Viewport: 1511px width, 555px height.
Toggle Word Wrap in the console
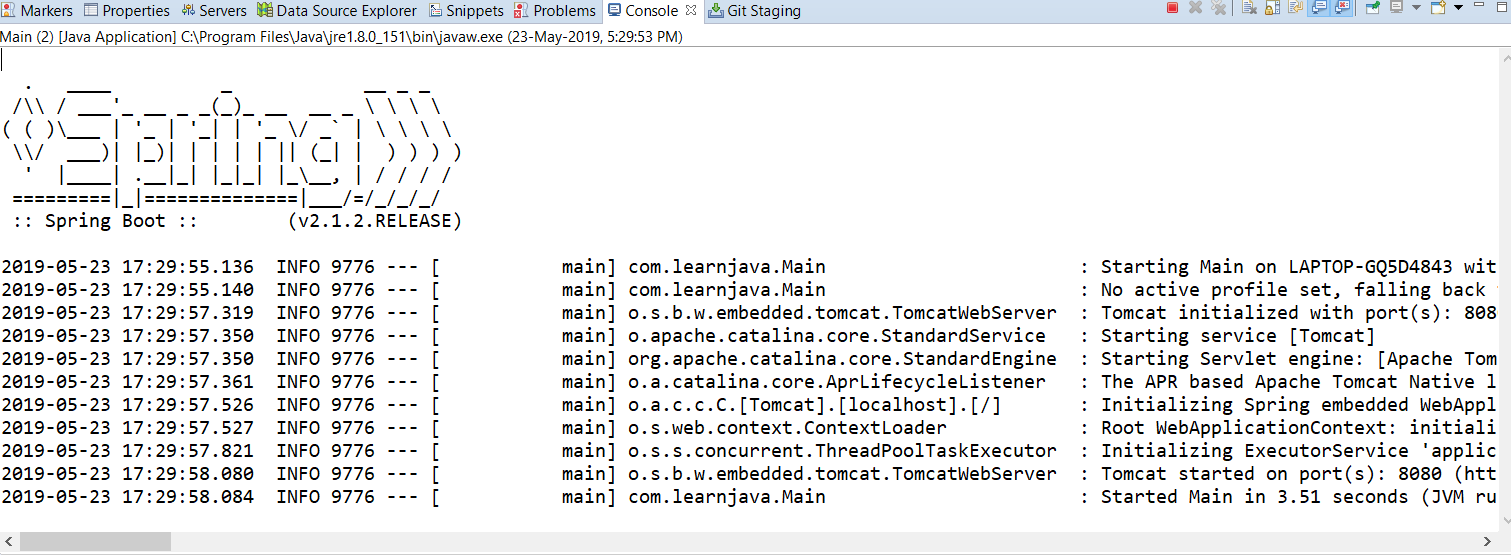[1296, 8]
